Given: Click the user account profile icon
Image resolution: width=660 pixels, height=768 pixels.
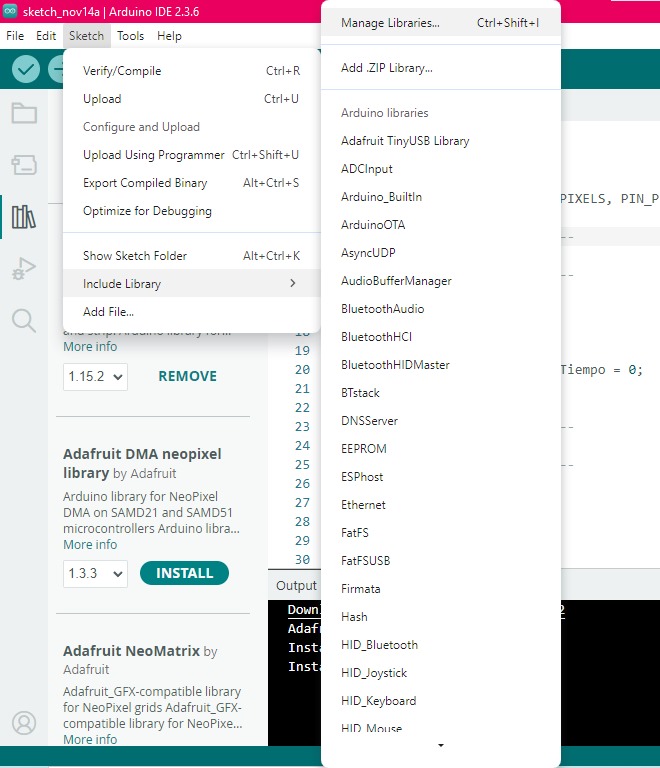Looking at the screenshot, I should (x=24, y=722).
